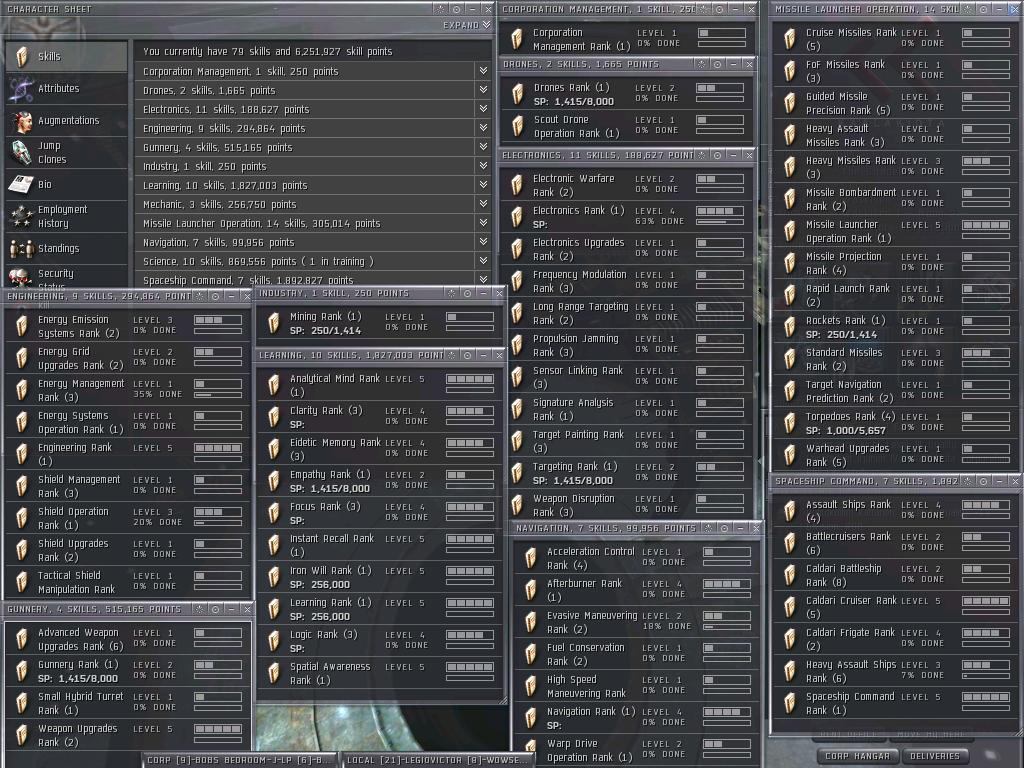
Task: Select the Warp Drive Operation skill row
Action: tap(637, 750)
